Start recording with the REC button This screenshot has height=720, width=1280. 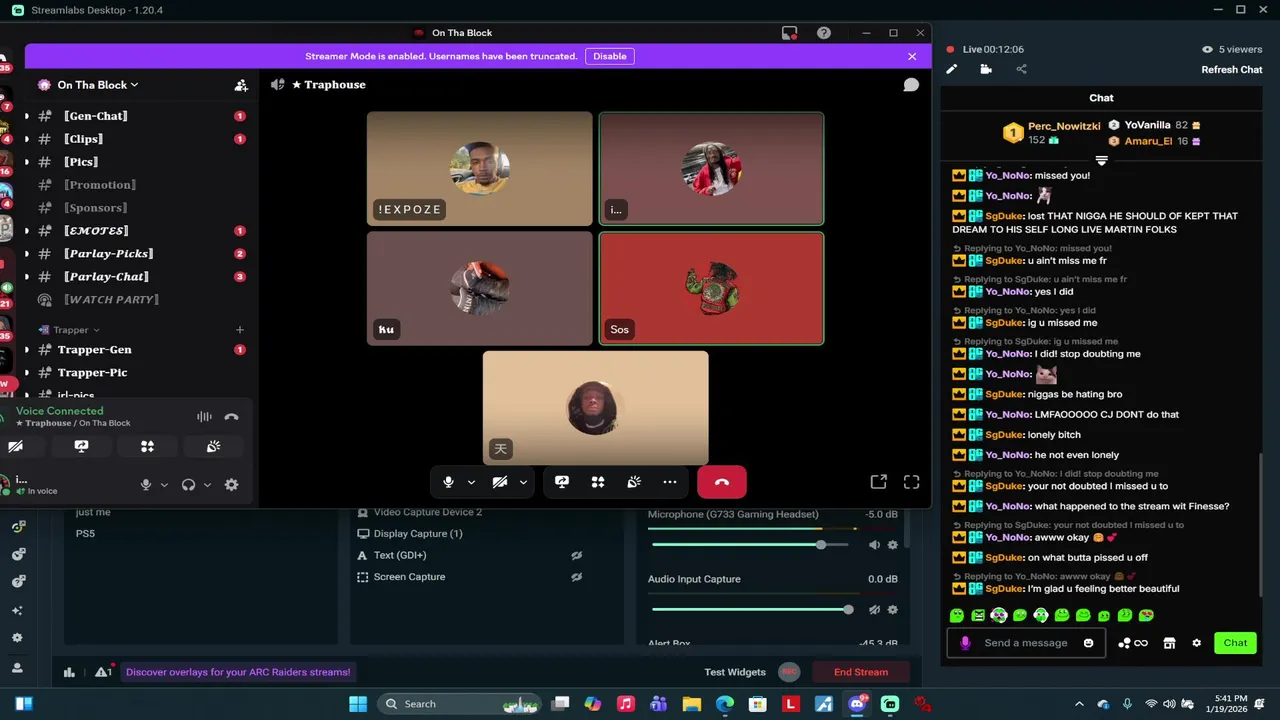[x=789, y=672]
